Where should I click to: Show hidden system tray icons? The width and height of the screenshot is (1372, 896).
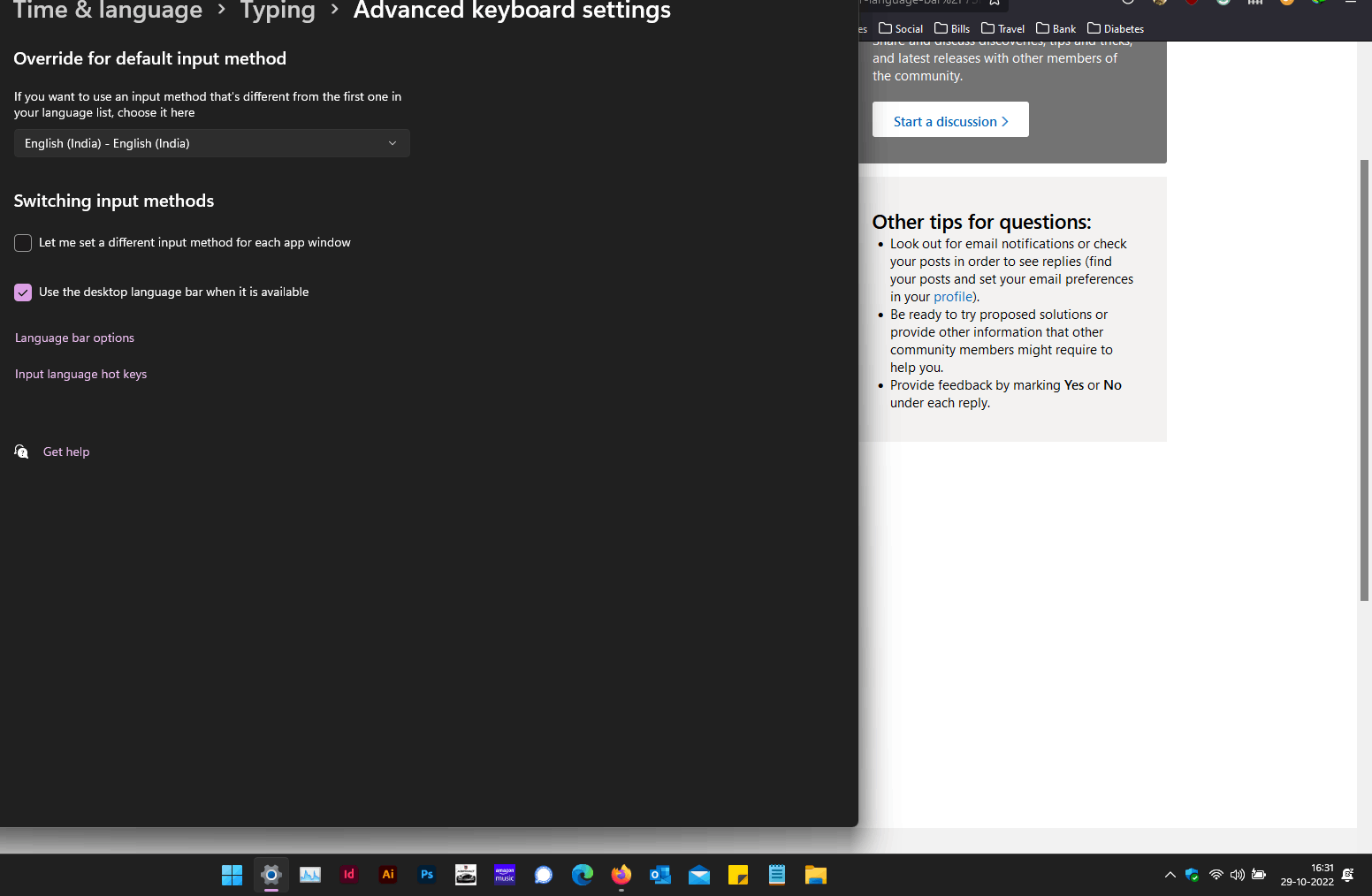(x=1170, y=875)
